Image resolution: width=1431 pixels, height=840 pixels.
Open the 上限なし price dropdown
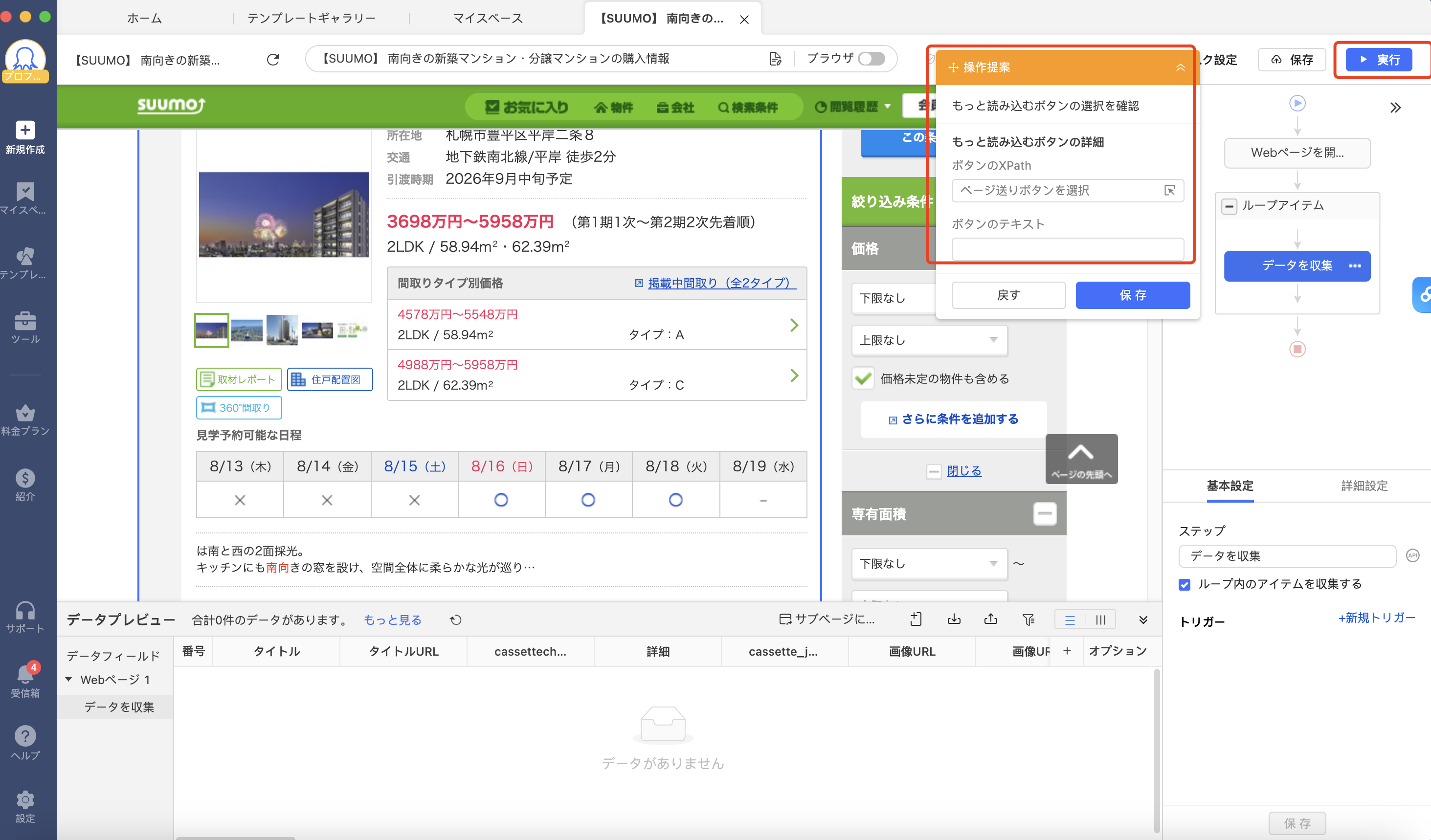929,340
